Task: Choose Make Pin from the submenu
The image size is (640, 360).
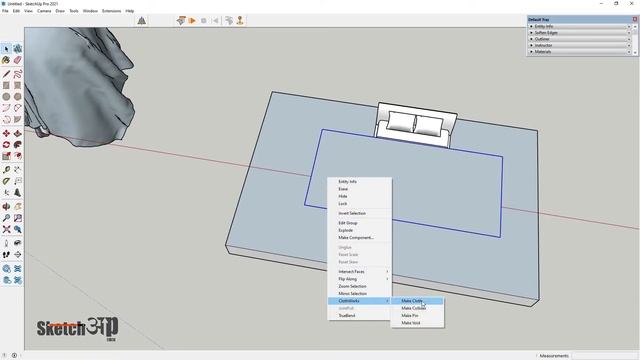Action: coord(417,316)
